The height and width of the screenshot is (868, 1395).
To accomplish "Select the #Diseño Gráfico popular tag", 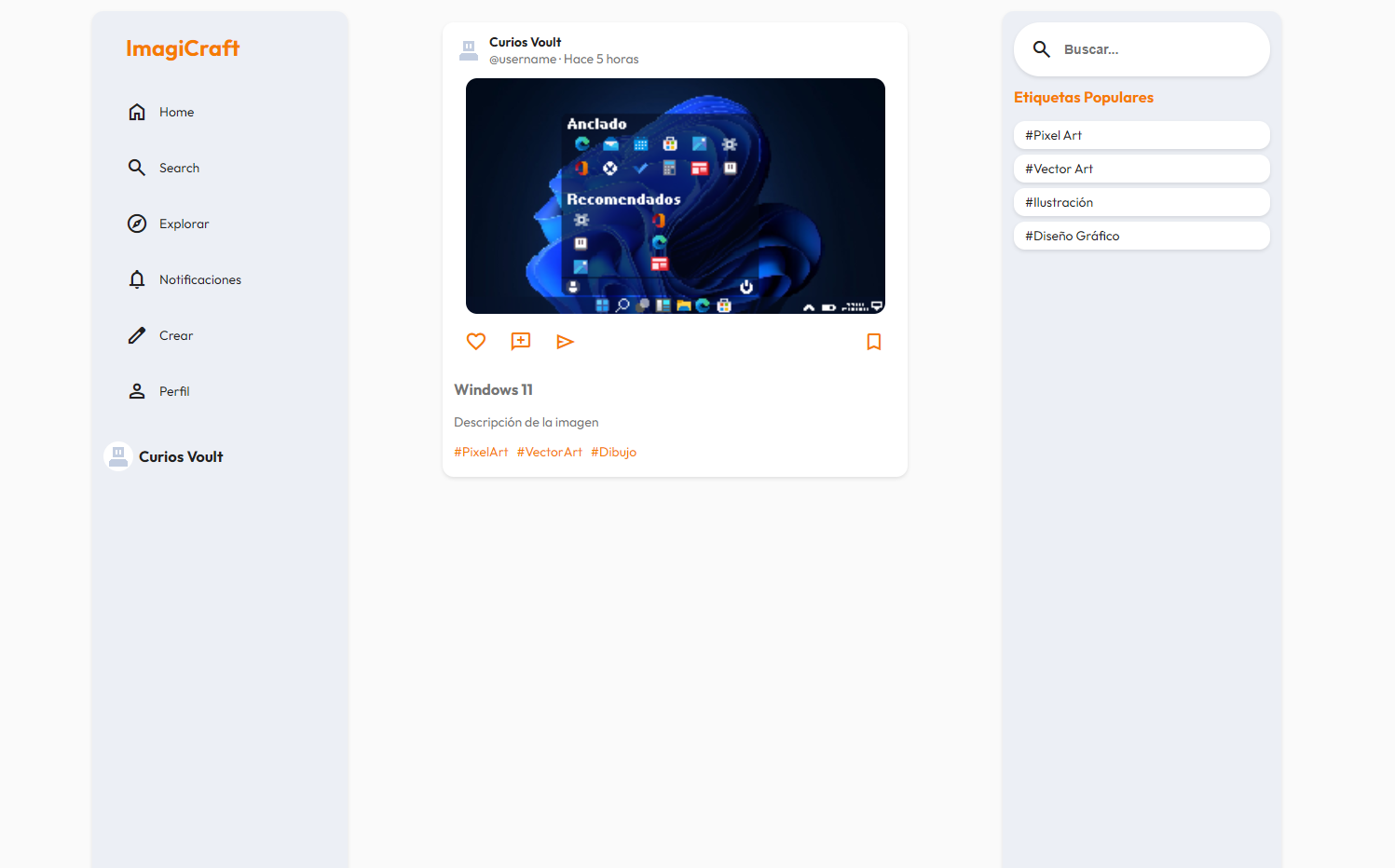I will coord(1142,236).
